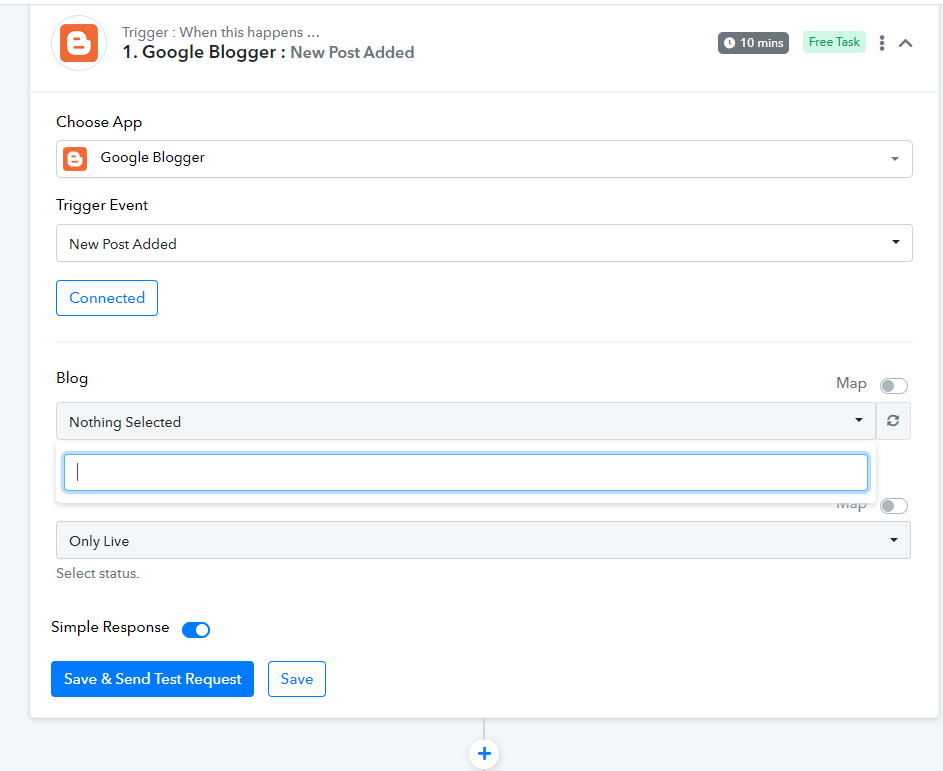943x771 pixels.
Task: Click the trigger title New Post Added
Action: click(x=352, y=53)
